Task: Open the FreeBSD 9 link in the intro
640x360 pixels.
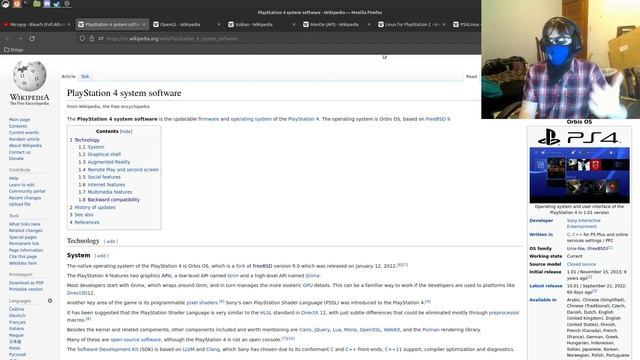Action: click(x=438, y=119)
